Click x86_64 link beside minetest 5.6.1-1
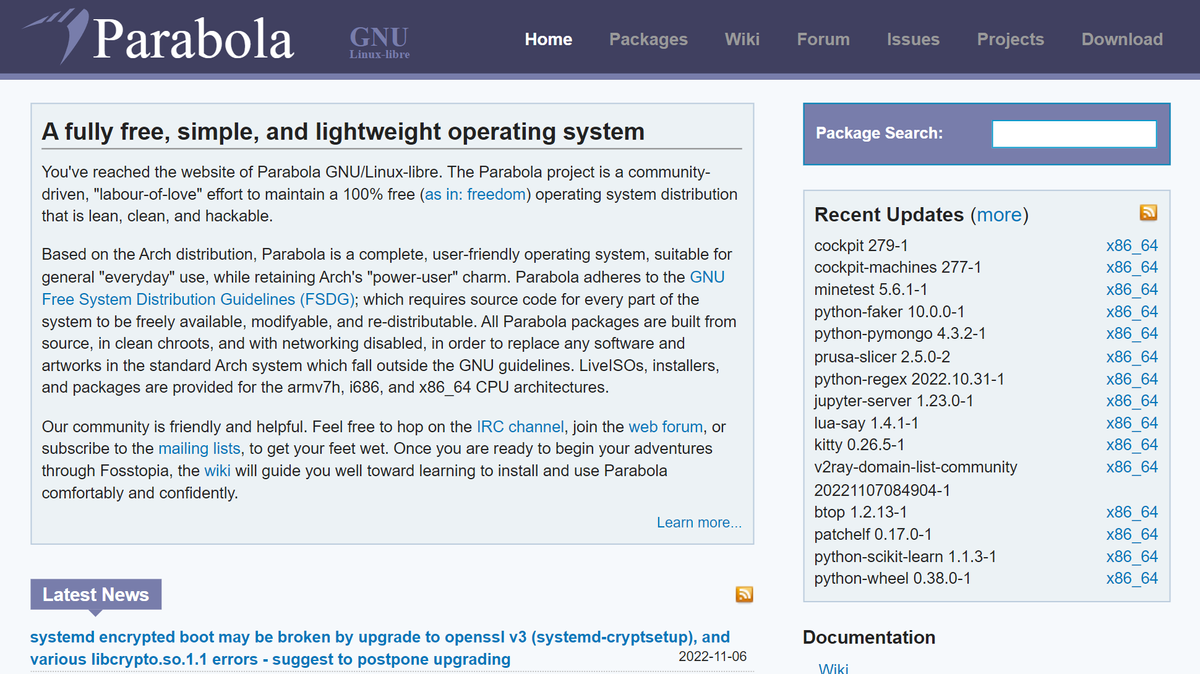Screen dimensions: 1200x674 pyautogui.click(x=1131, y=289)
